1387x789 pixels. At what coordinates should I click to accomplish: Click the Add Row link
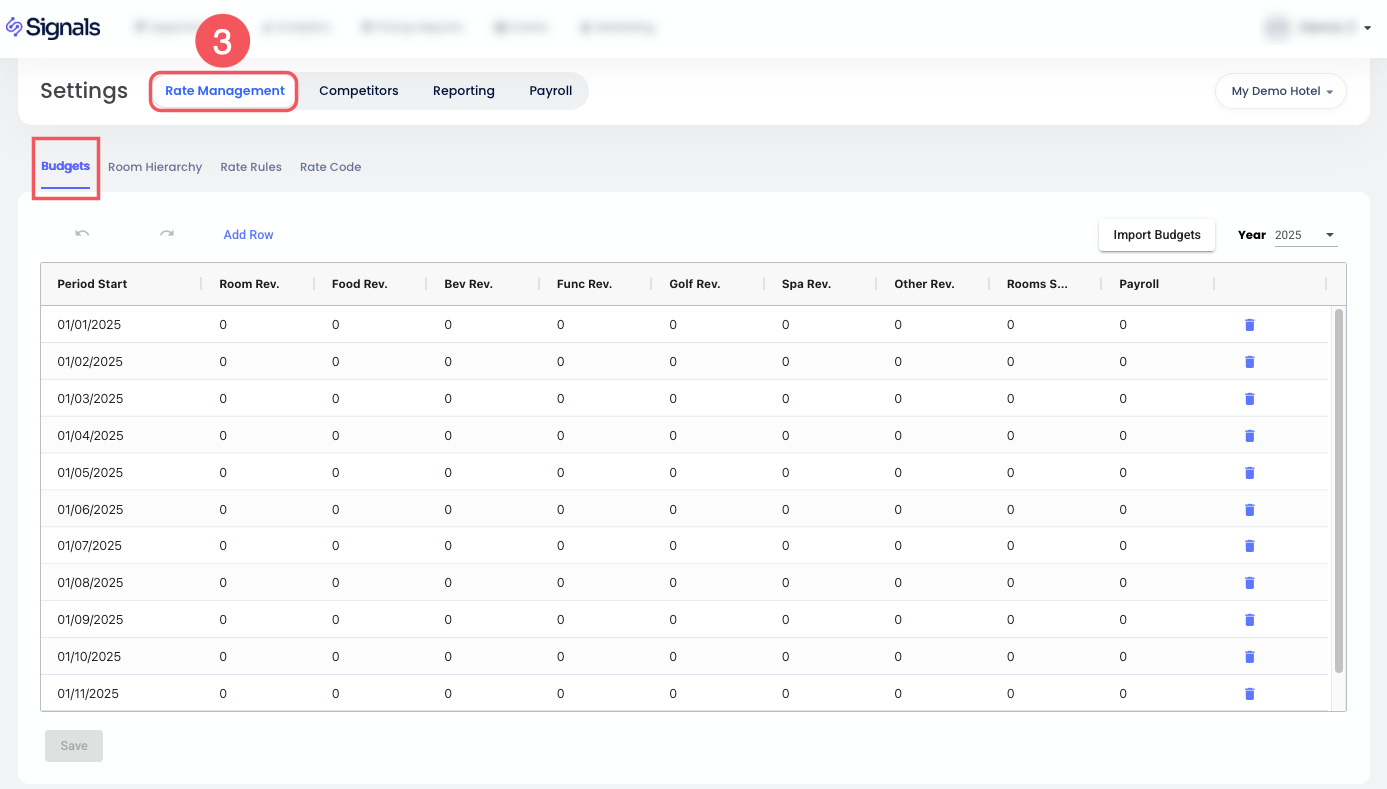(x=248, y=235)
